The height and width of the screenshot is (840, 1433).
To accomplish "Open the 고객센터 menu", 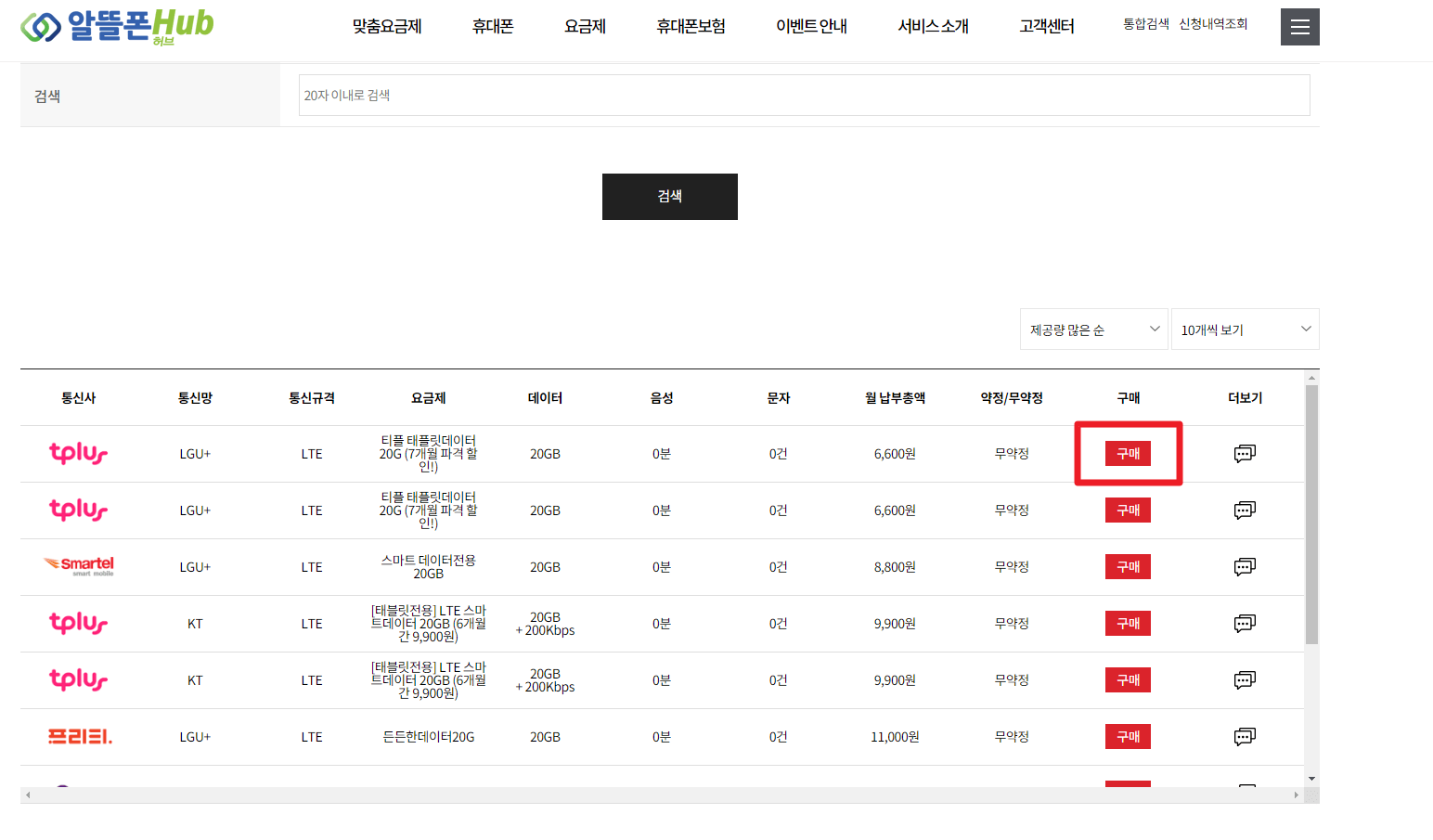I will tap(1047, 27).
